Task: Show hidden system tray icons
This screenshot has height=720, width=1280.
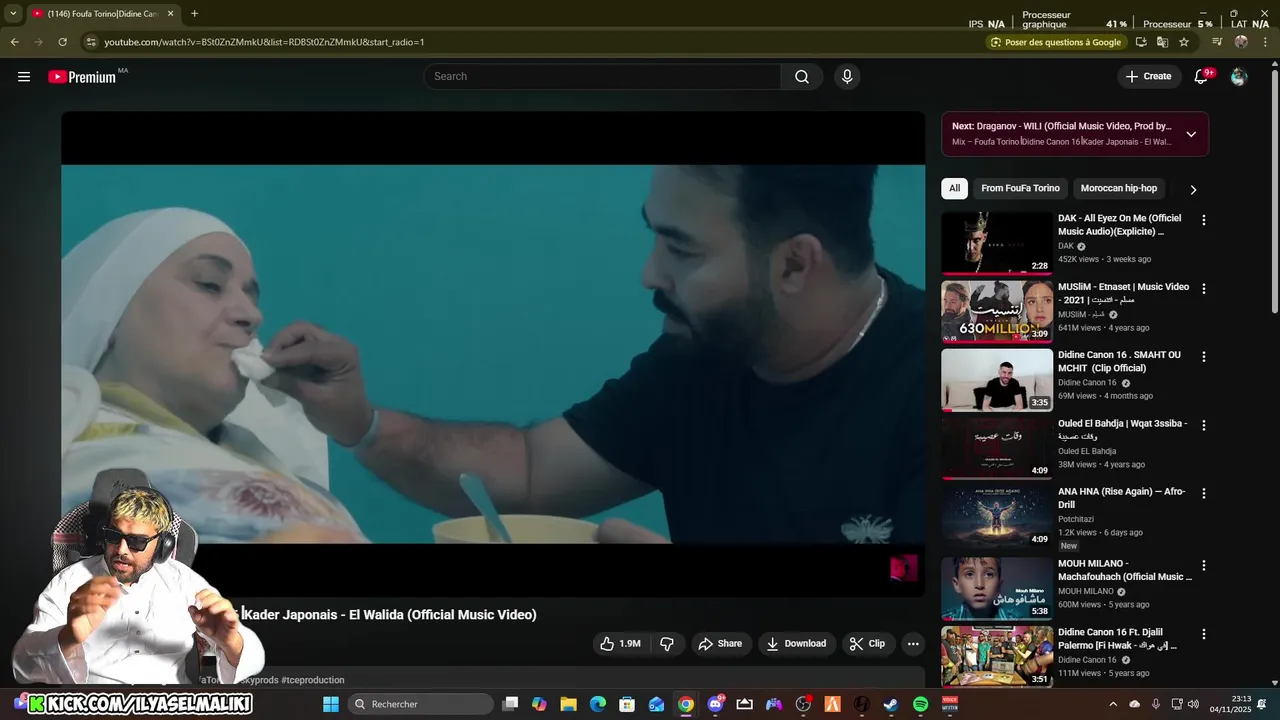Action: tap(1113, 704)
